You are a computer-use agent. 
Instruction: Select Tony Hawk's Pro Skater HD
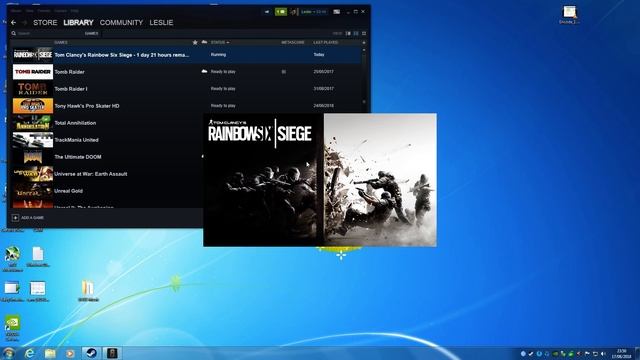click(186, 106)
